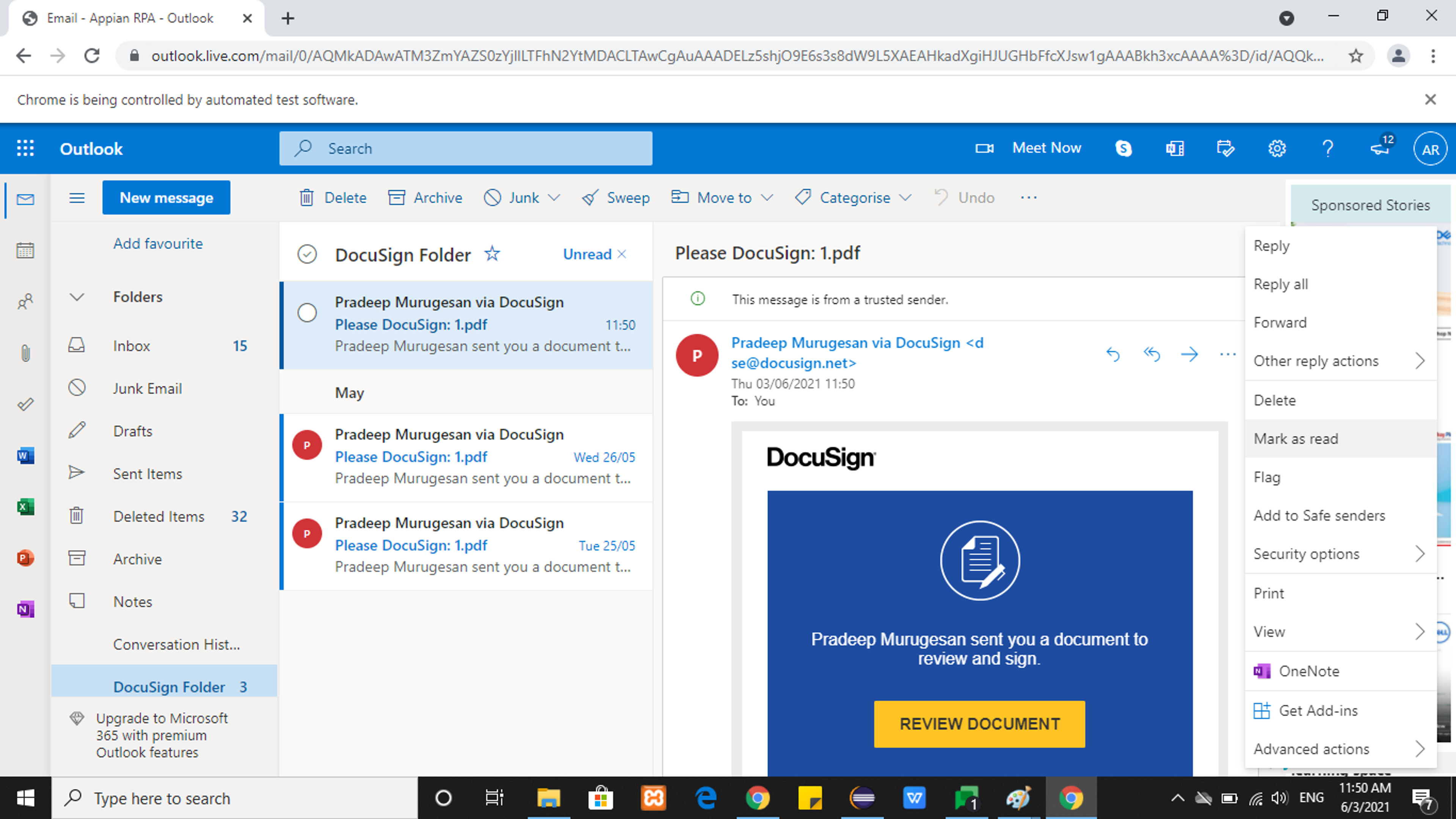
Task: Choose Flag in the context menu
Action: (1340, 477)
